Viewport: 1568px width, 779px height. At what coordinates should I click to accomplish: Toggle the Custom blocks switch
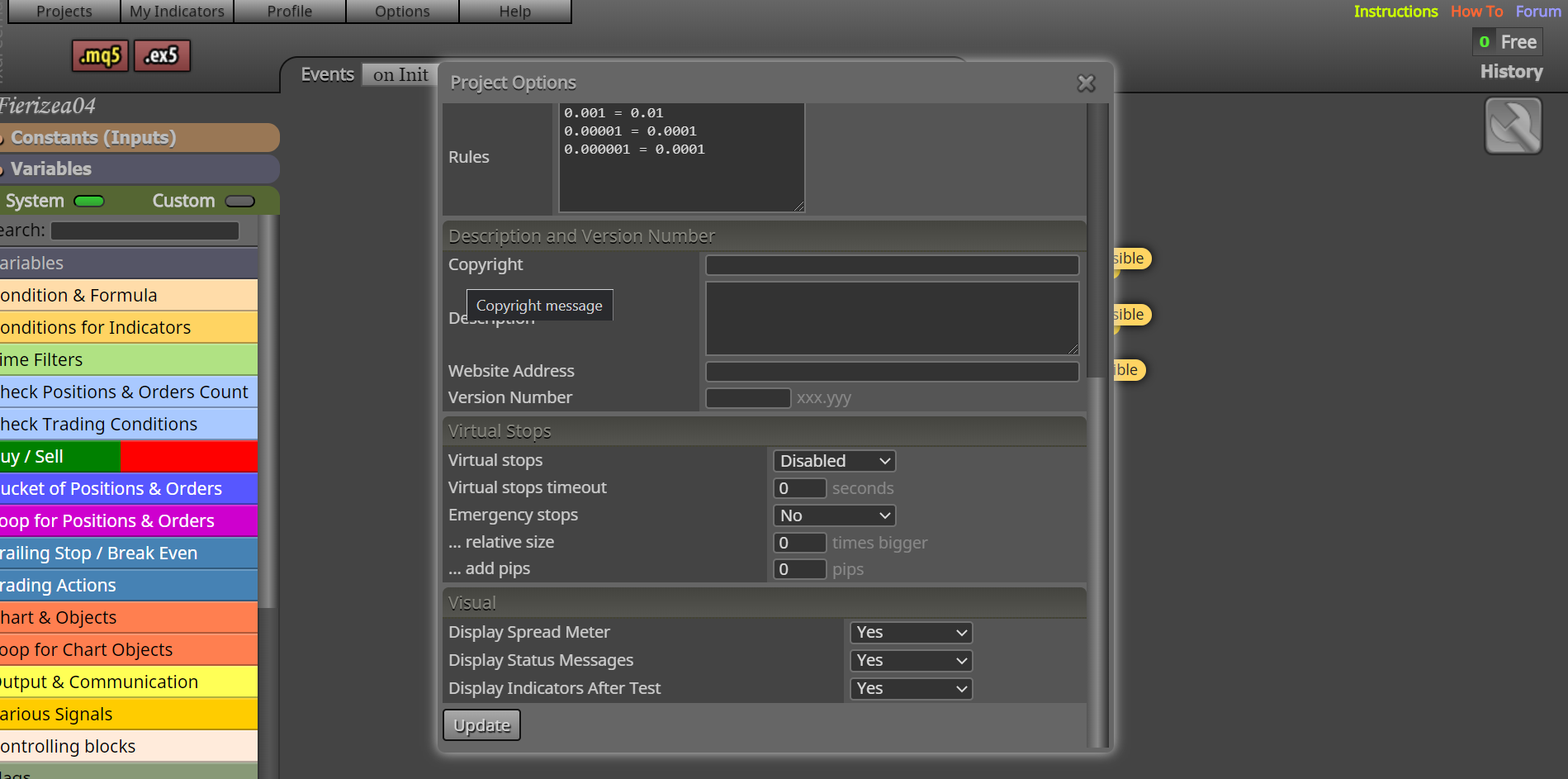(x=240, y=201)
